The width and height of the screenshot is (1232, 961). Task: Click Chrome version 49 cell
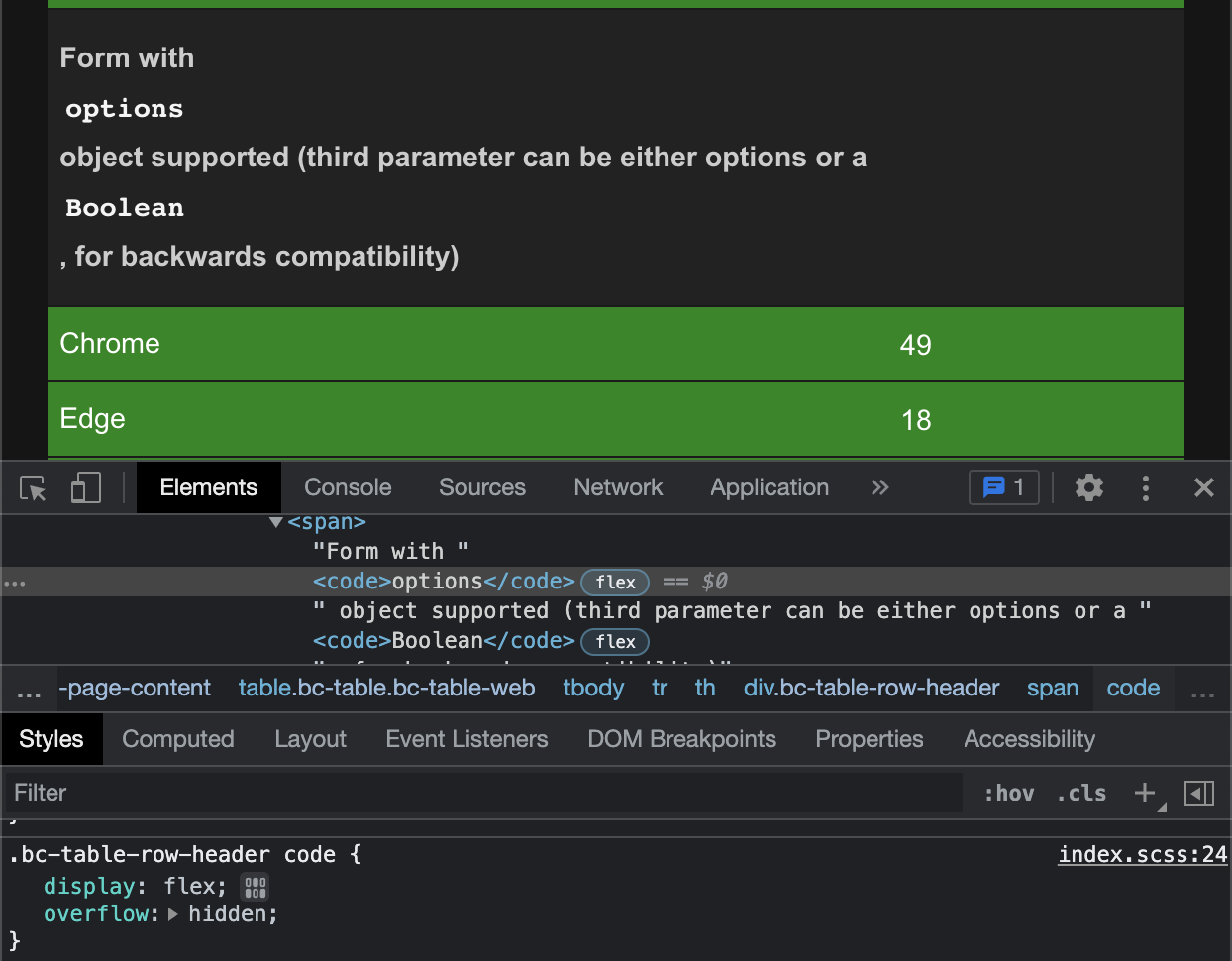915,345
